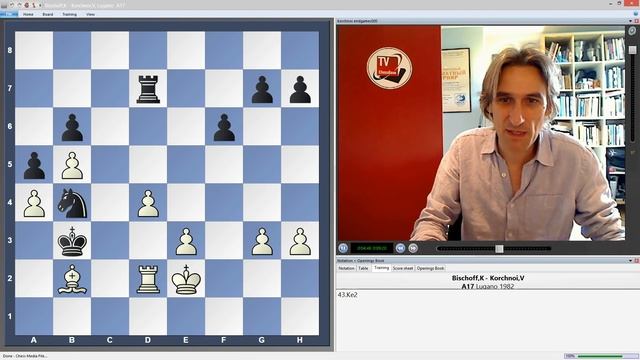
Task: Click the video progress slider thumb
Action: 499,249
